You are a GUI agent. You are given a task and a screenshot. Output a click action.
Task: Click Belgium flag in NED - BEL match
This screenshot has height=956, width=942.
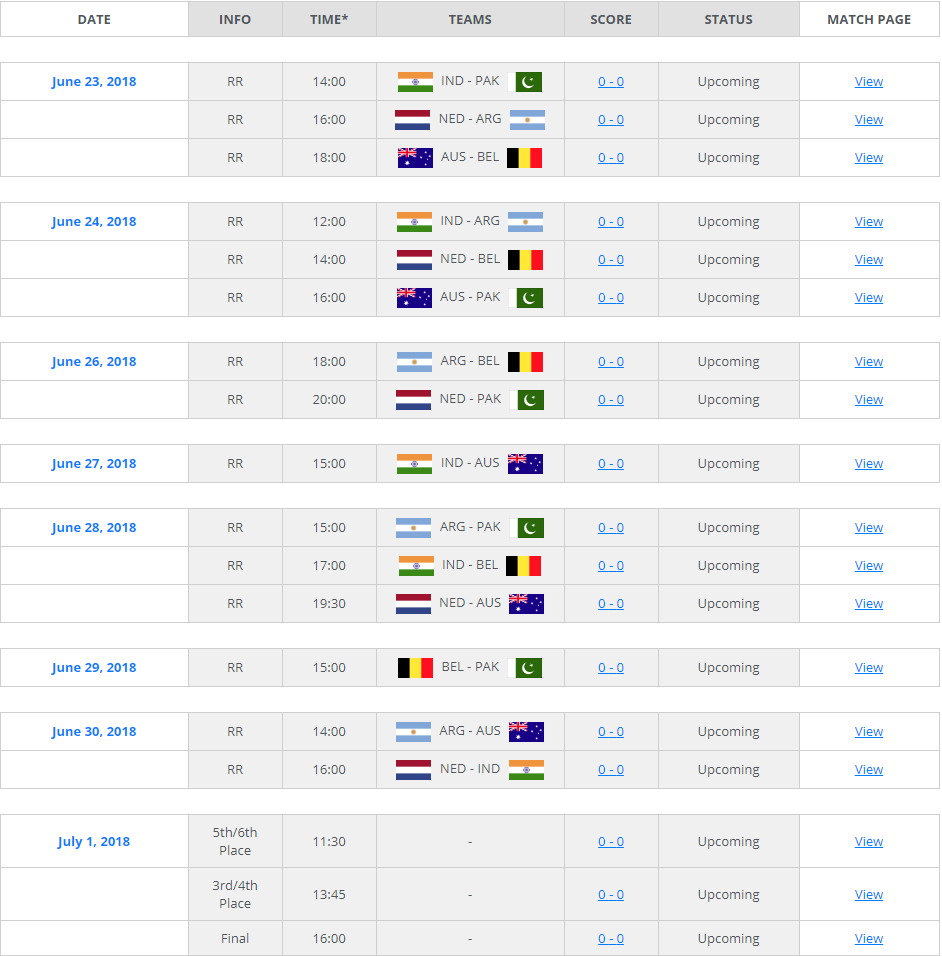click(525, 260)
